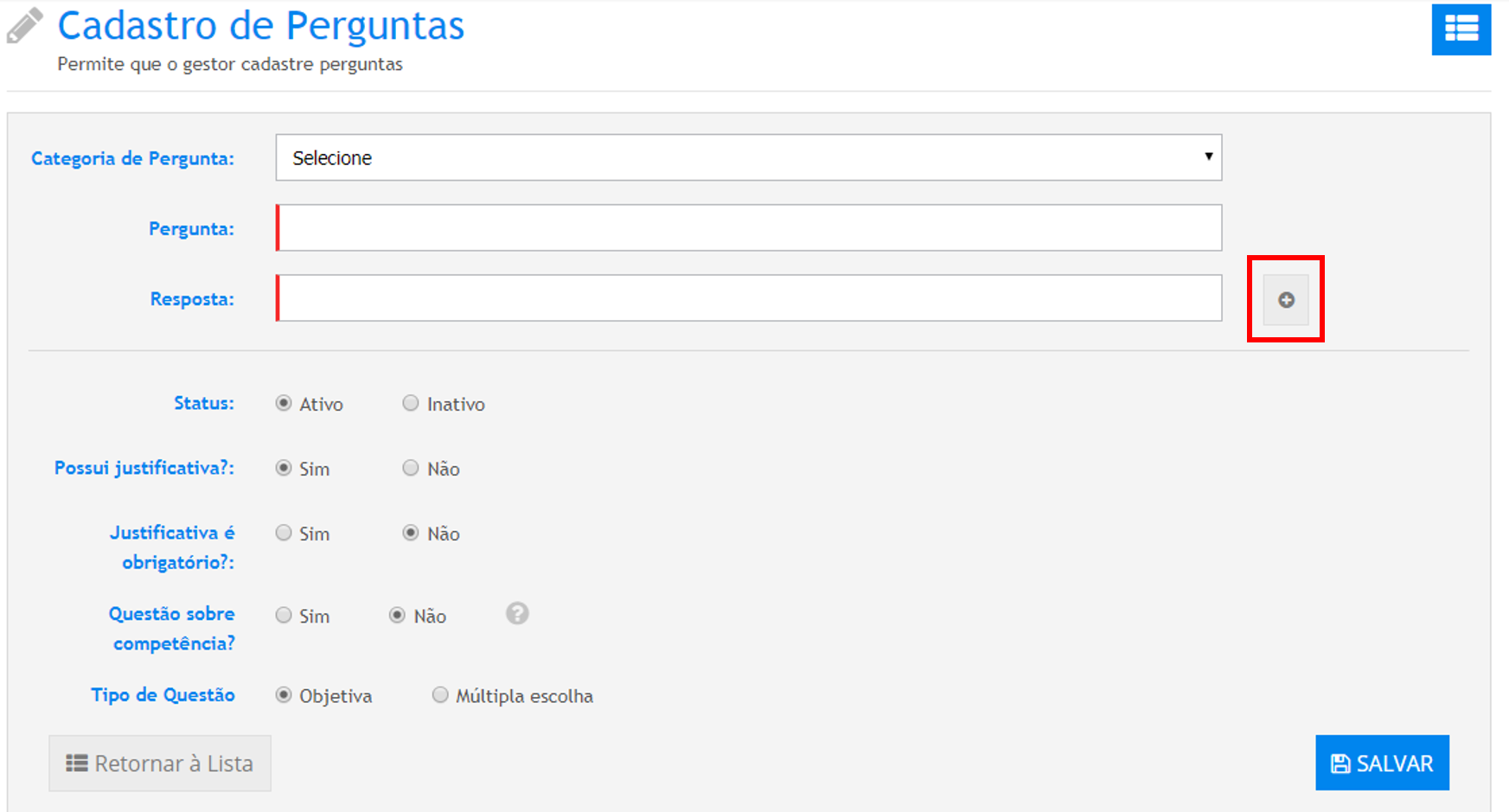Click the Resposta text field
1509x812 pixels.
[x=749, y=298]
